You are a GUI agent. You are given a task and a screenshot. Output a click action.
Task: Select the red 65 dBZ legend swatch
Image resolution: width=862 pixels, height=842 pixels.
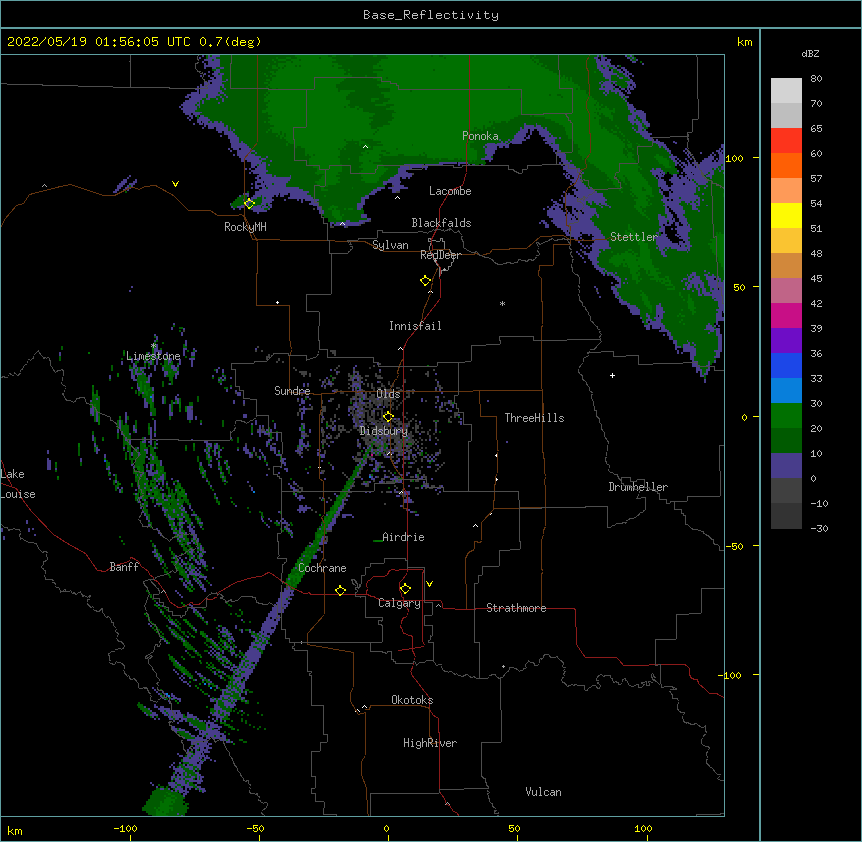point(786,141)
